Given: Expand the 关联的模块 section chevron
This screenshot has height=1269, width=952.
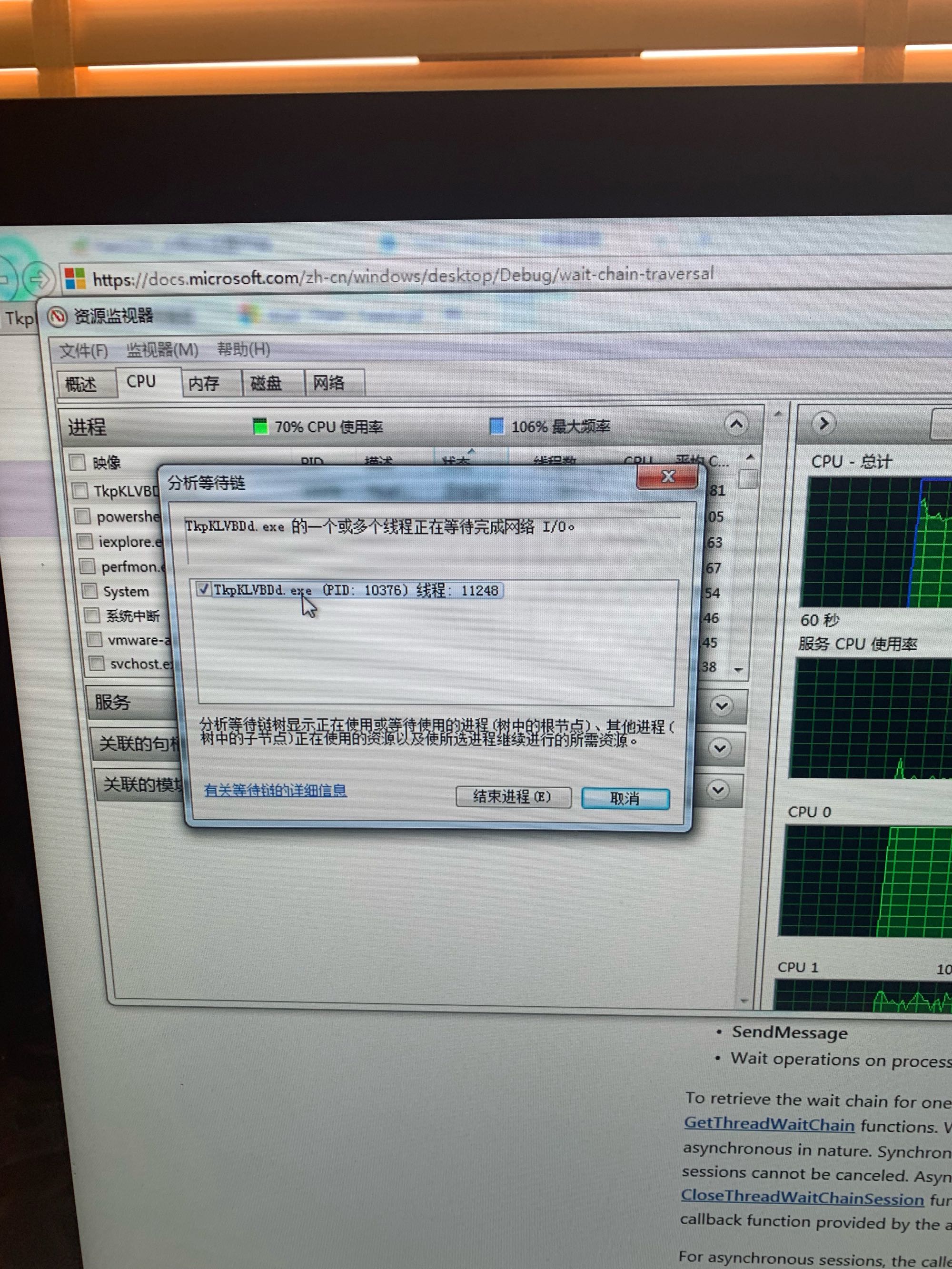Looking at the screenshot, I should pos(718,790).
